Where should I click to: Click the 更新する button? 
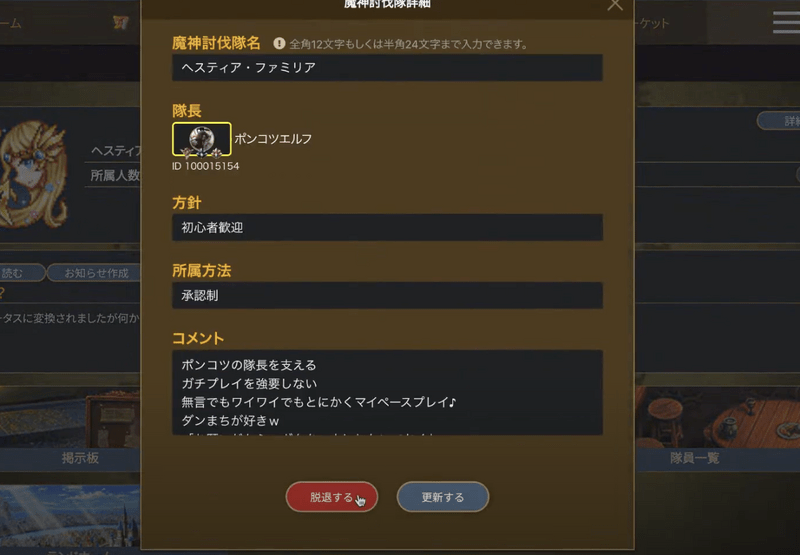[x=443, y=497]
